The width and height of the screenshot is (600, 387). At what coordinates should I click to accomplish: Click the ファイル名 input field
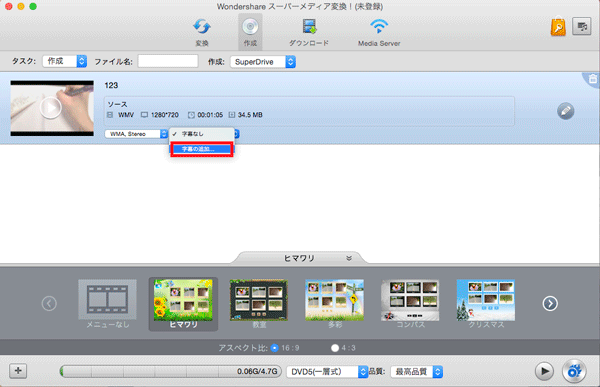168,61
